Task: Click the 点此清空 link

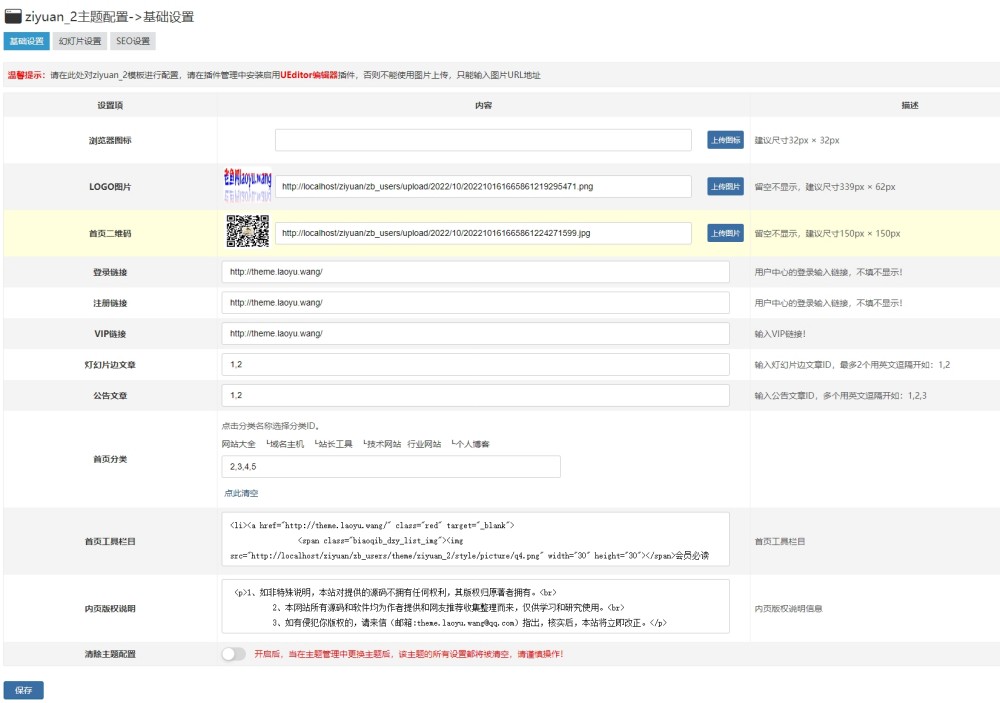Action: [241, 493]
